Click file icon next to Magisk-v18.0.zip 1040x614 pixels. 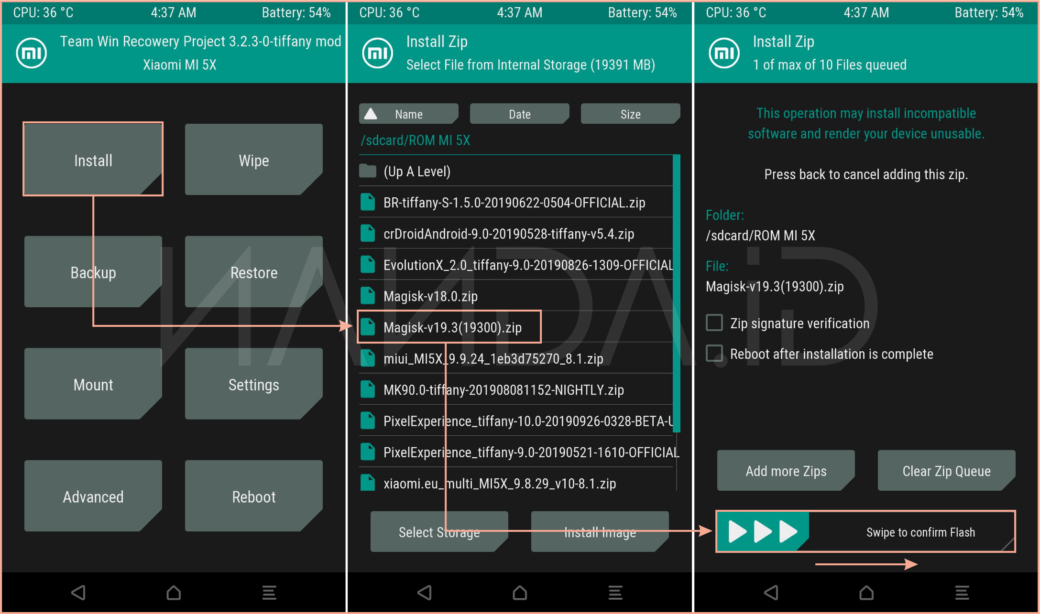368,296
